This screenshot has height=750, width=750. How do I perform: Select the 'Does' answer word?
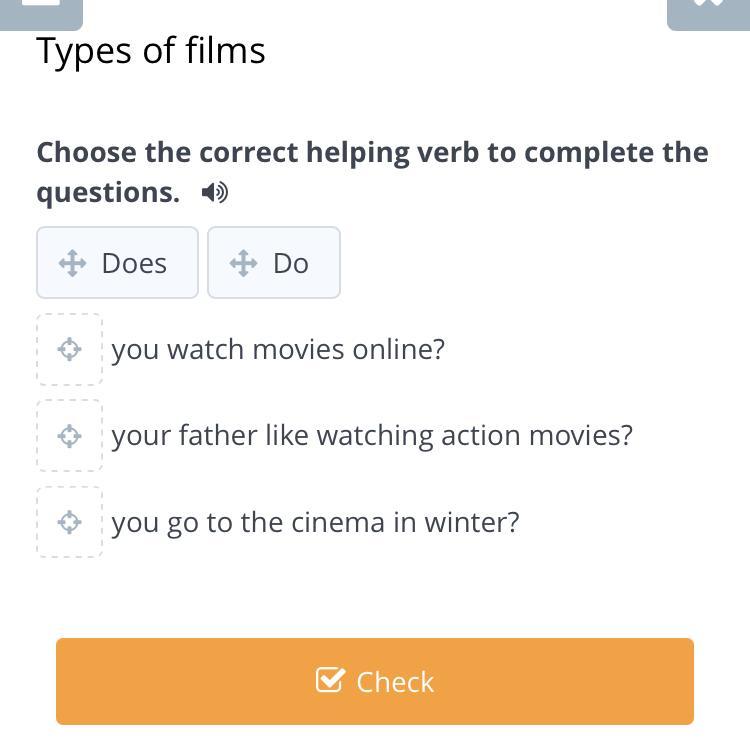point(134,263)
